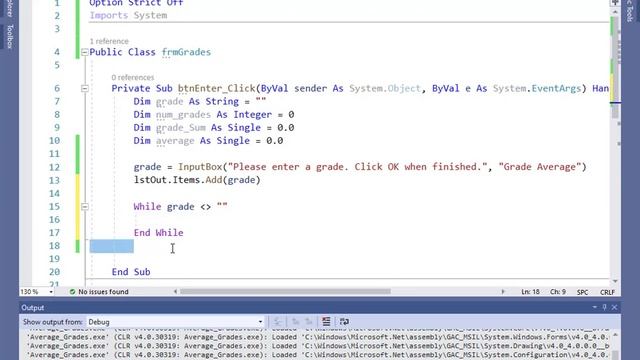Collapse the While grade loop block
This screenshot has width=640, height=360.
click(x=84, y=207)
